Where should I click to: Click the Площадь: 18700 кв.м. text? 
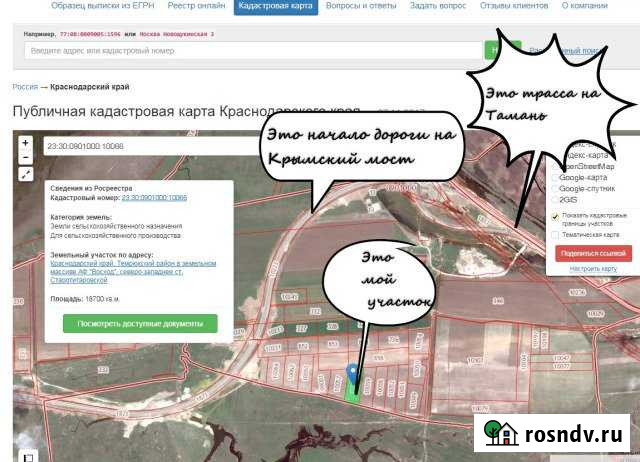[x=85, y=299]
